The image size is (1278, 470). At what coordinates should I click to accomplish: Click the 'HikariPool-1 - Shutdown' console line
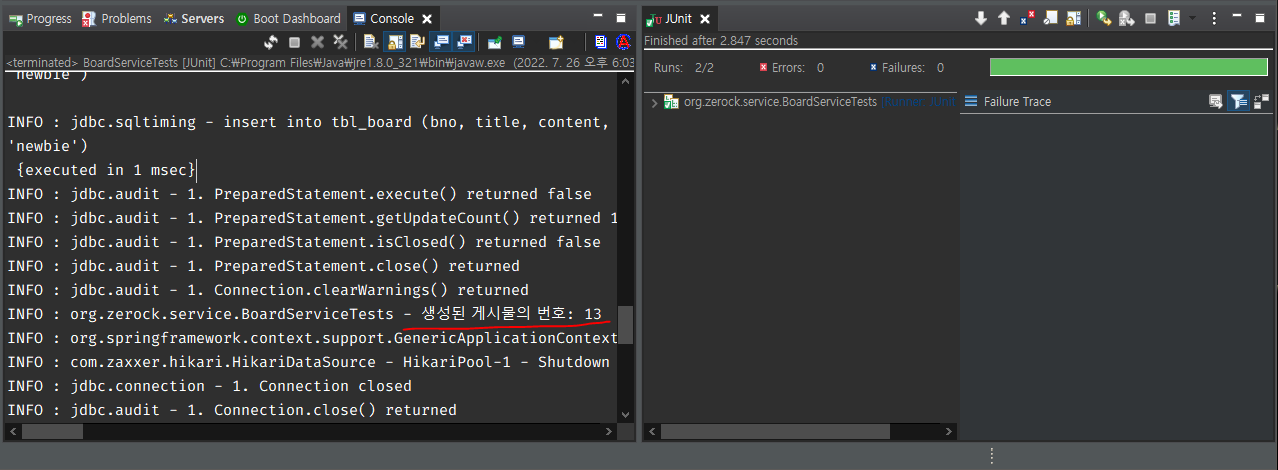point(308,362)
